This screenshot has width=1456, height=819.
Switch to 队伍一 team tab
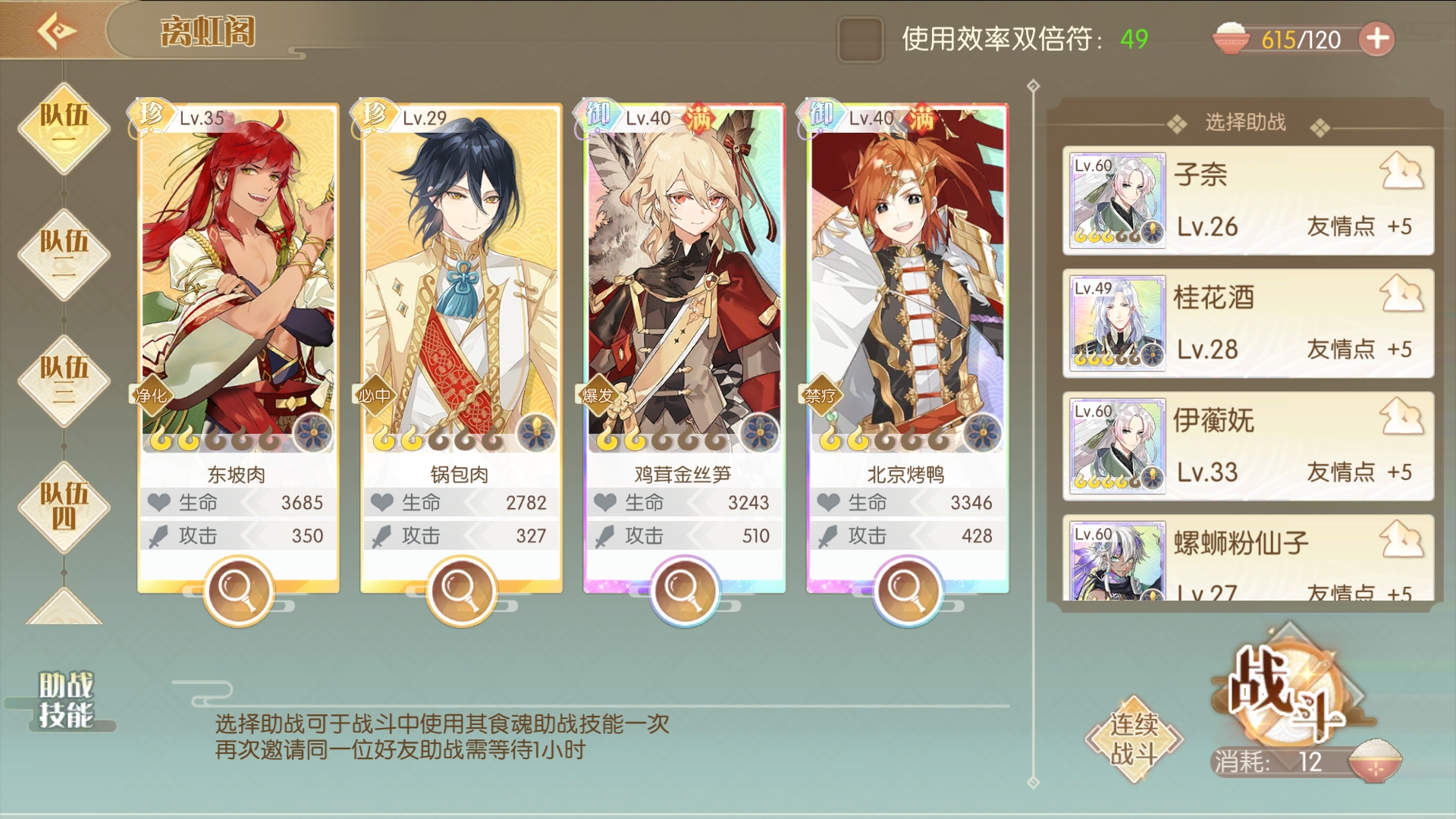point(64,127)
